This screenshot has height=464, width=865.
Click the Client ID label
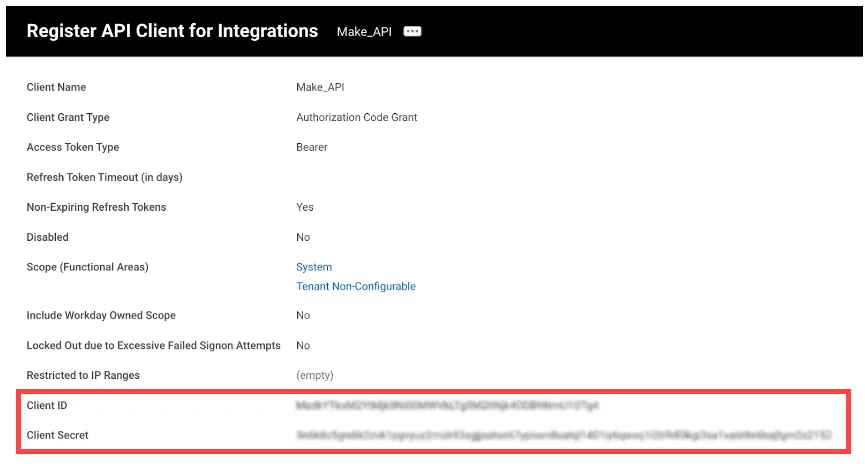click(47, 406)
